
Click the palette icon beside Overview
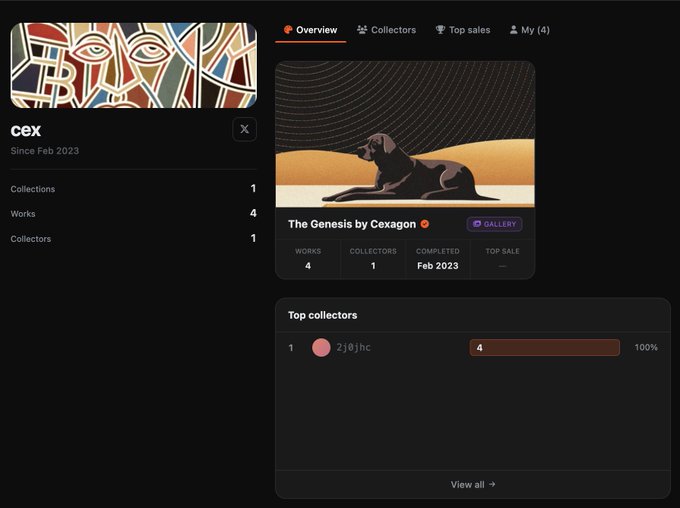tap(288, 29)
